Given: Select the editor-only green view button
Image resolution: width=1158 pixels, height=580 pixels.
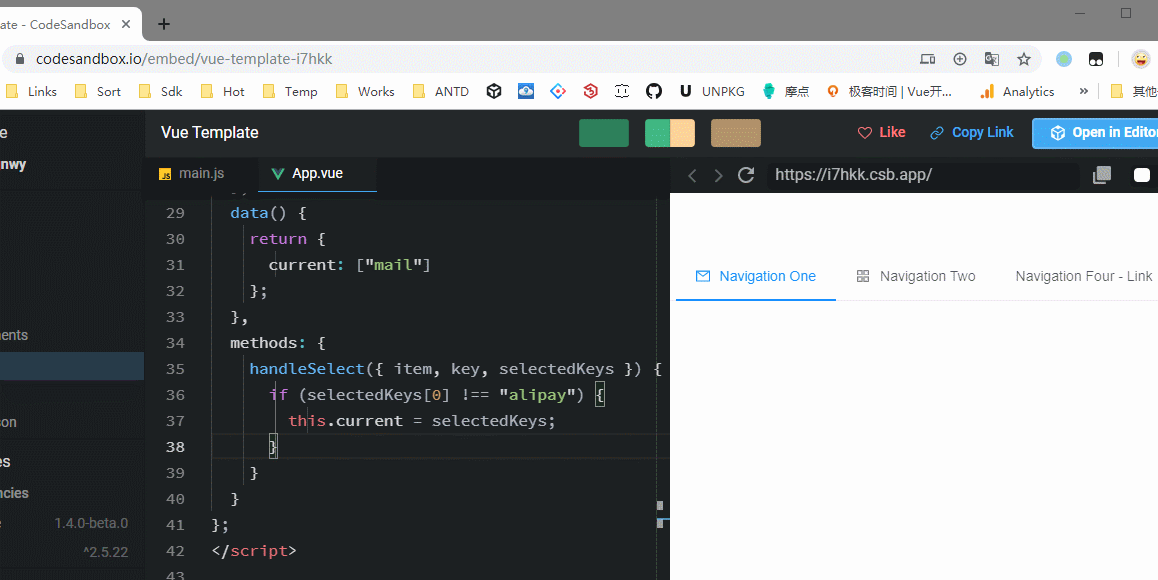Looking at the screenshot, I should coord(604,133).
